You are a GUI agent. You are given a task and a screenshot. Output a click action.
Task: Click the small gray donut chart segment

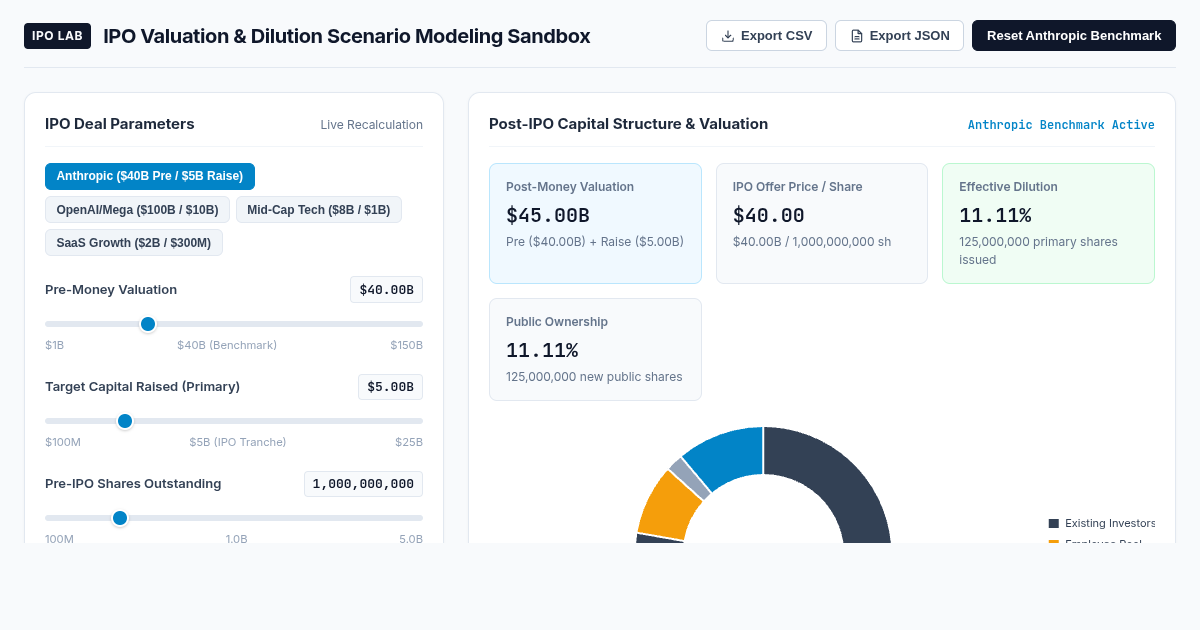click(x=689, y=479)
